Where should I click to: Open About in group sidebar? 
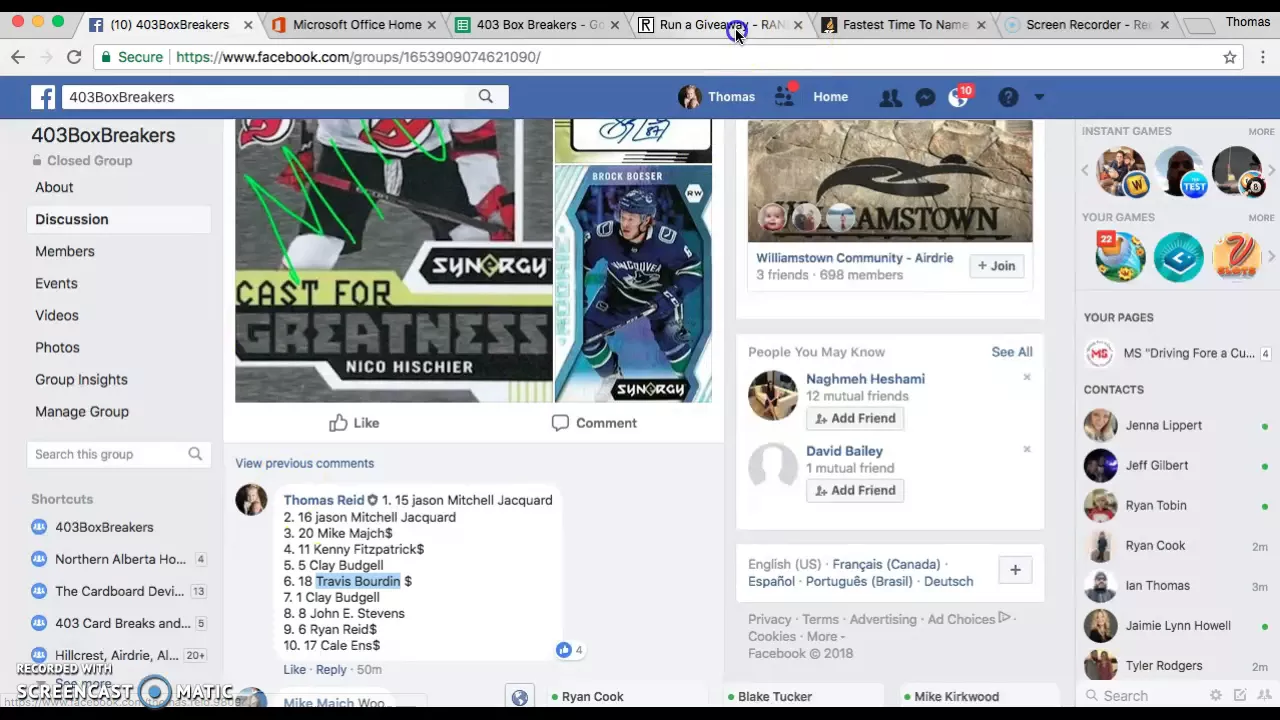pyautogui.click(x=54, y=187)
